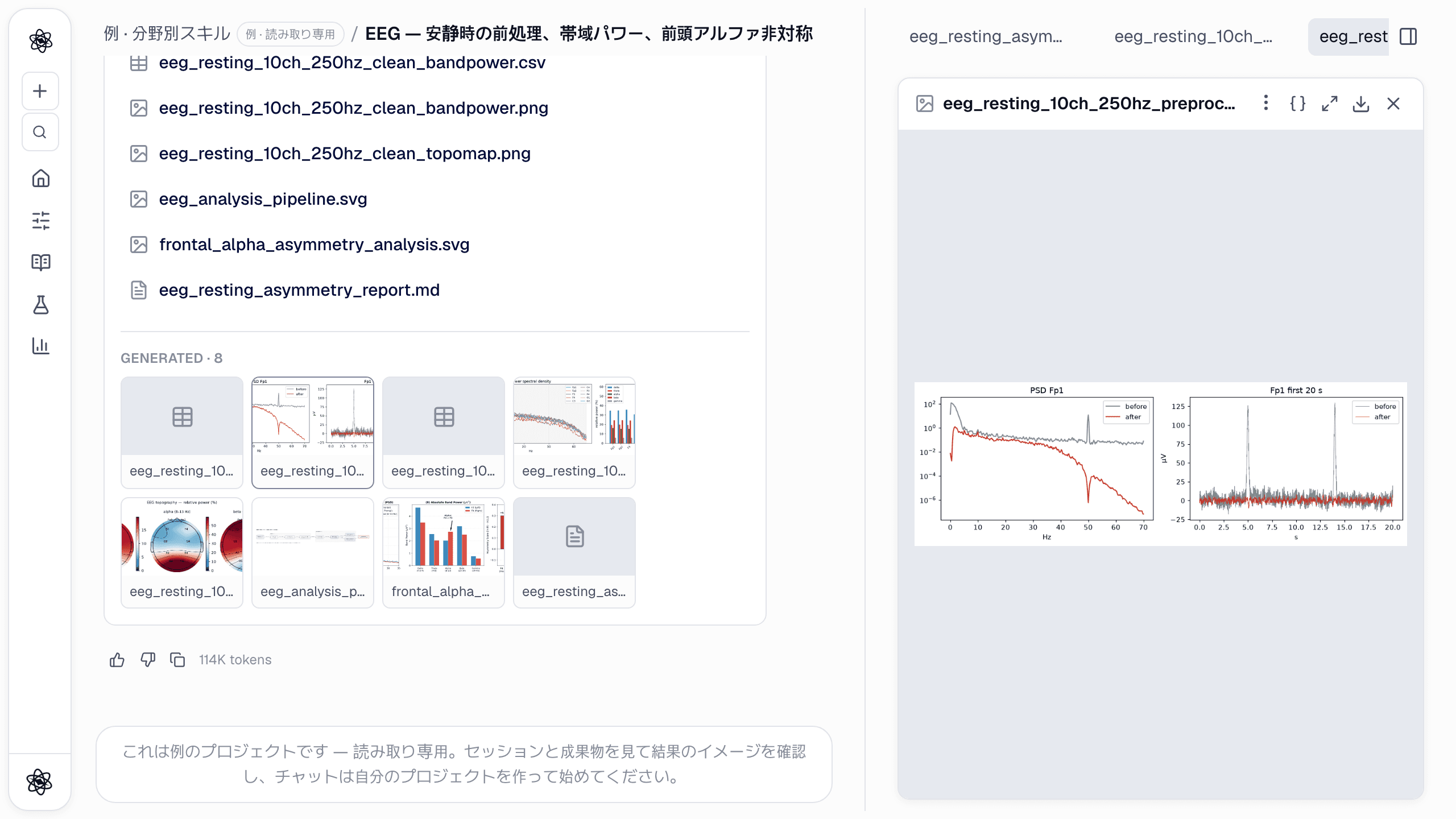
Task: Switch to eeg_resting_asym... tab
Action: tap(986, 36)
